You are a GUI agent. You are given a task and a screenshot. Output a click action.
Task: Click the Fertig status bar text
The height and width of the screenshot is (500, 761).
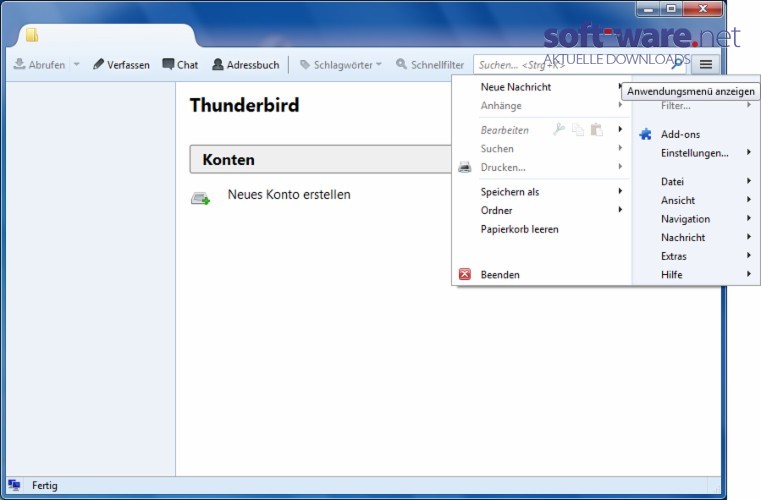tap(45, 485)
